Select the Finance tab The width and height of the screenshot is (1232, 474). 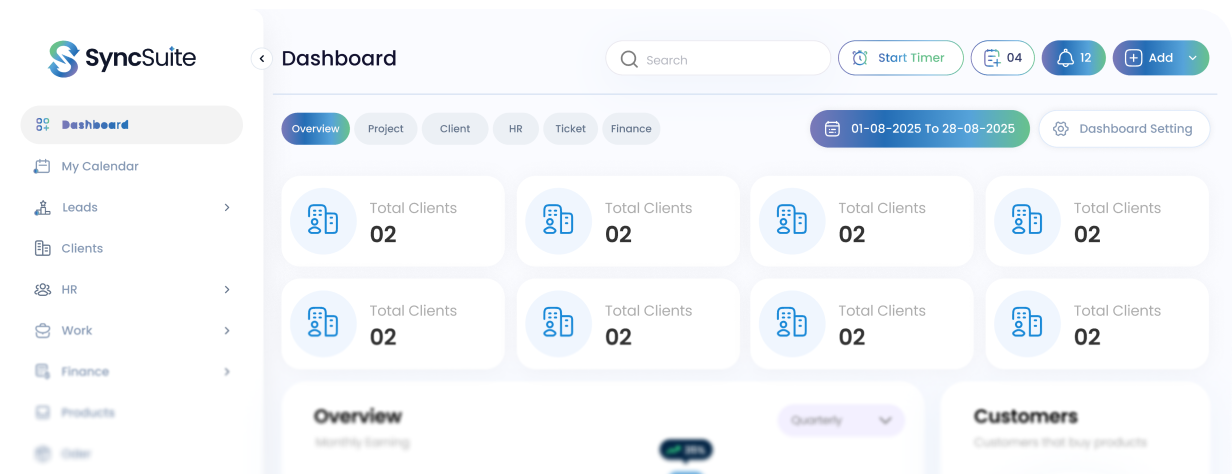click(x=631, y=129)
